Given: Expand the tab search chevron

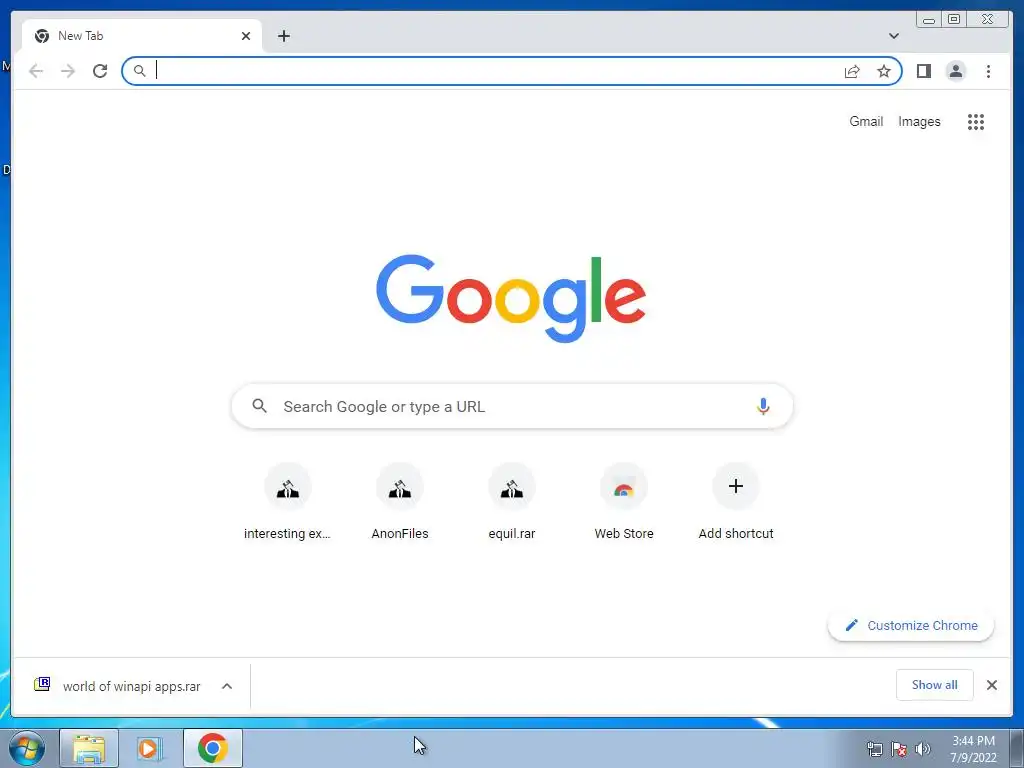Looking at the screenshot, I should click(893, 36).
